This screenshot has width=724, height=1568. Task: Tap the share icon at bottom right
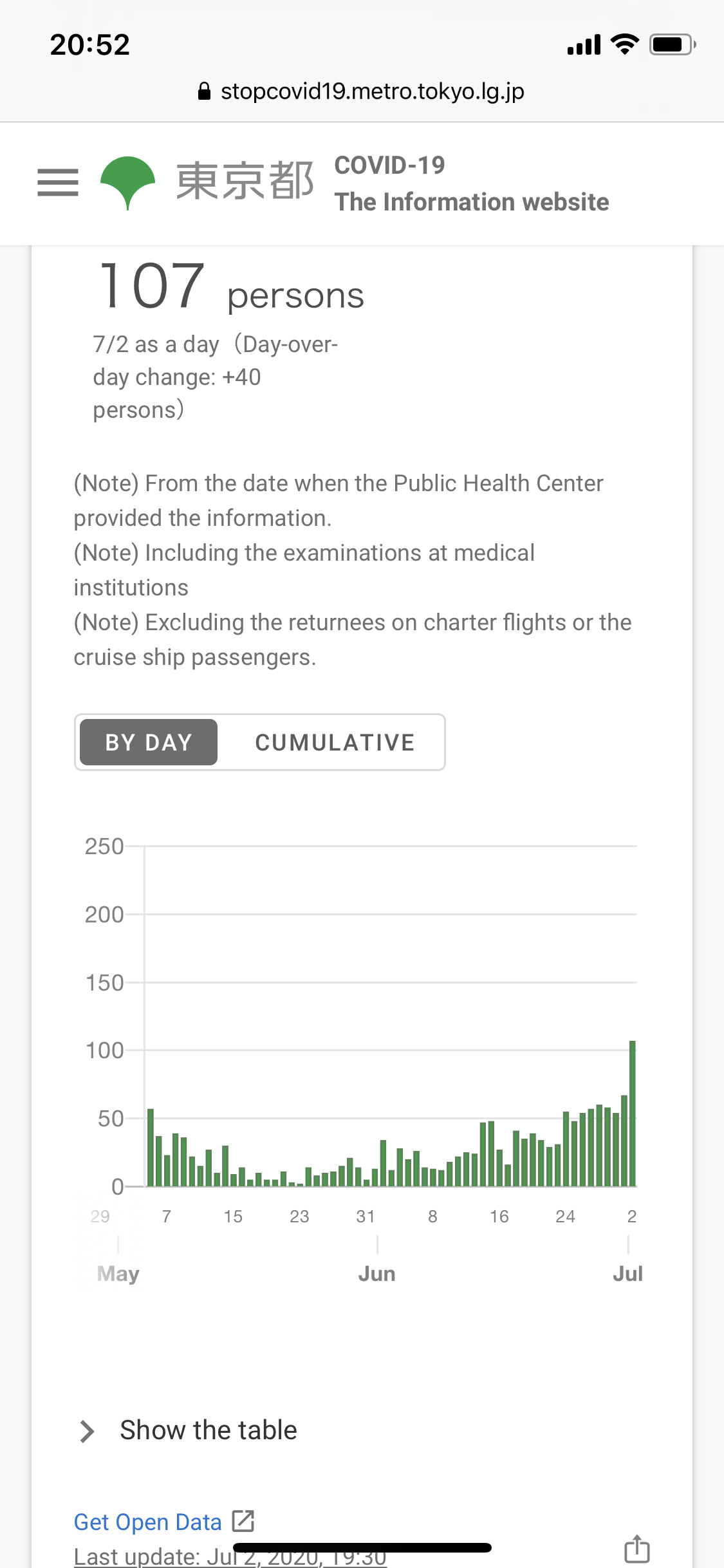coord(636,1548)
